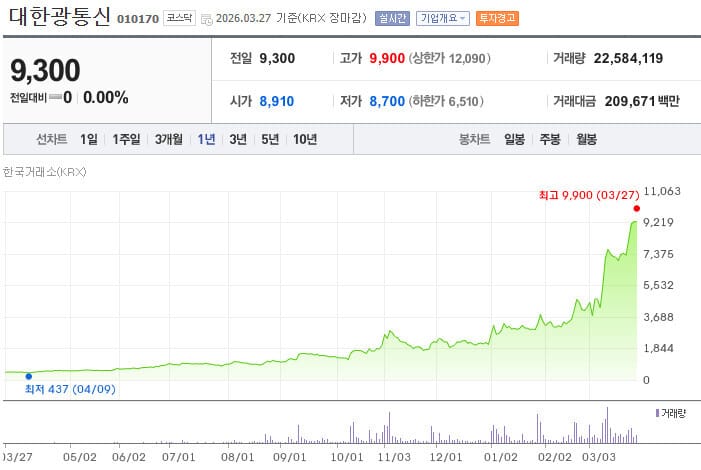Switch to 주봉 candlestick chart

tap(549, 140)
